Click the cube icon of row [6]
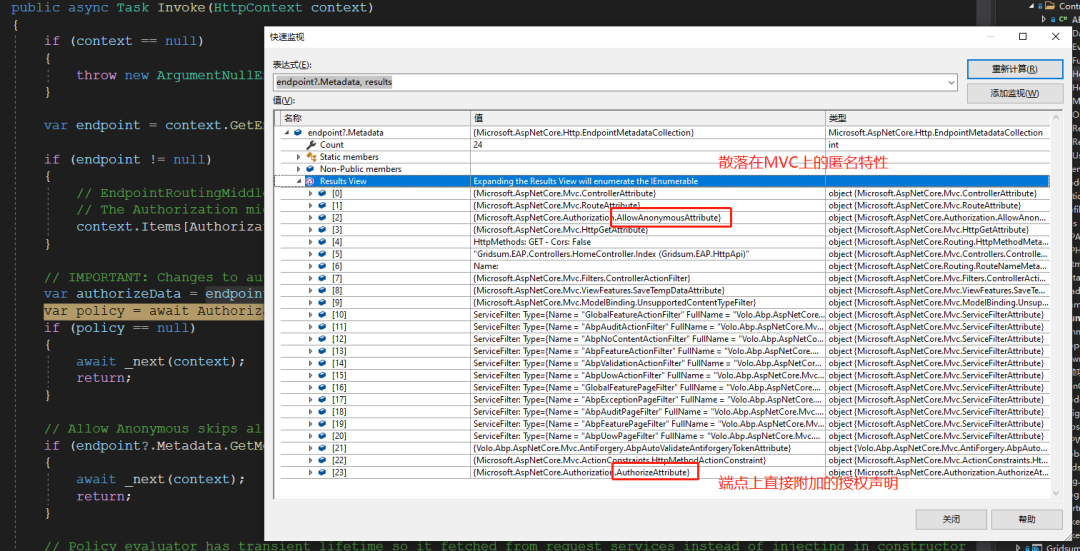1080x551 pixels. (322, 266)
